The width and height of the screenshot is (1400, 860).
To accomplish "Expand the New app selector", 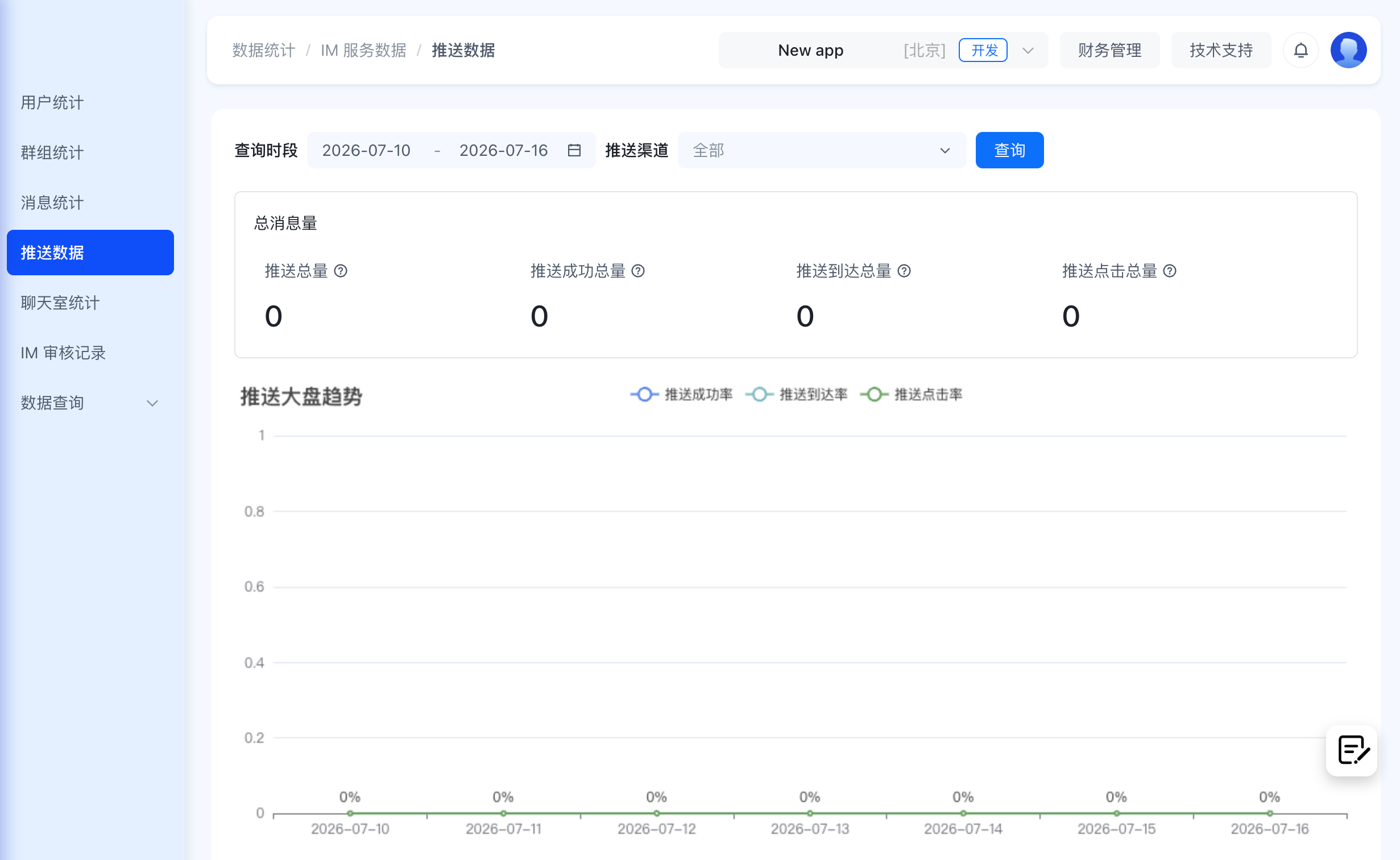I will (x=883, y=50).
